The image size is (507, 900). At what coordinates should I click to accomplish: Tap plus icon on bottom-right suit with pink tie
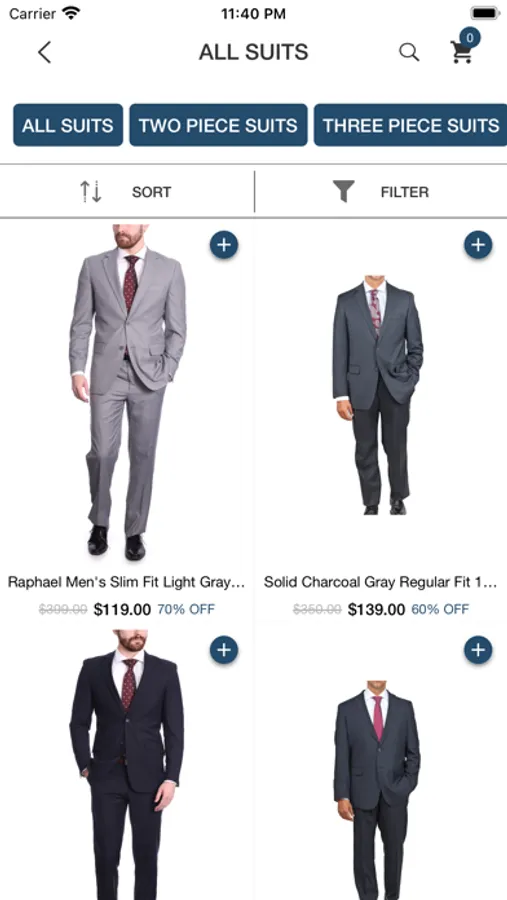click(478, 650)
